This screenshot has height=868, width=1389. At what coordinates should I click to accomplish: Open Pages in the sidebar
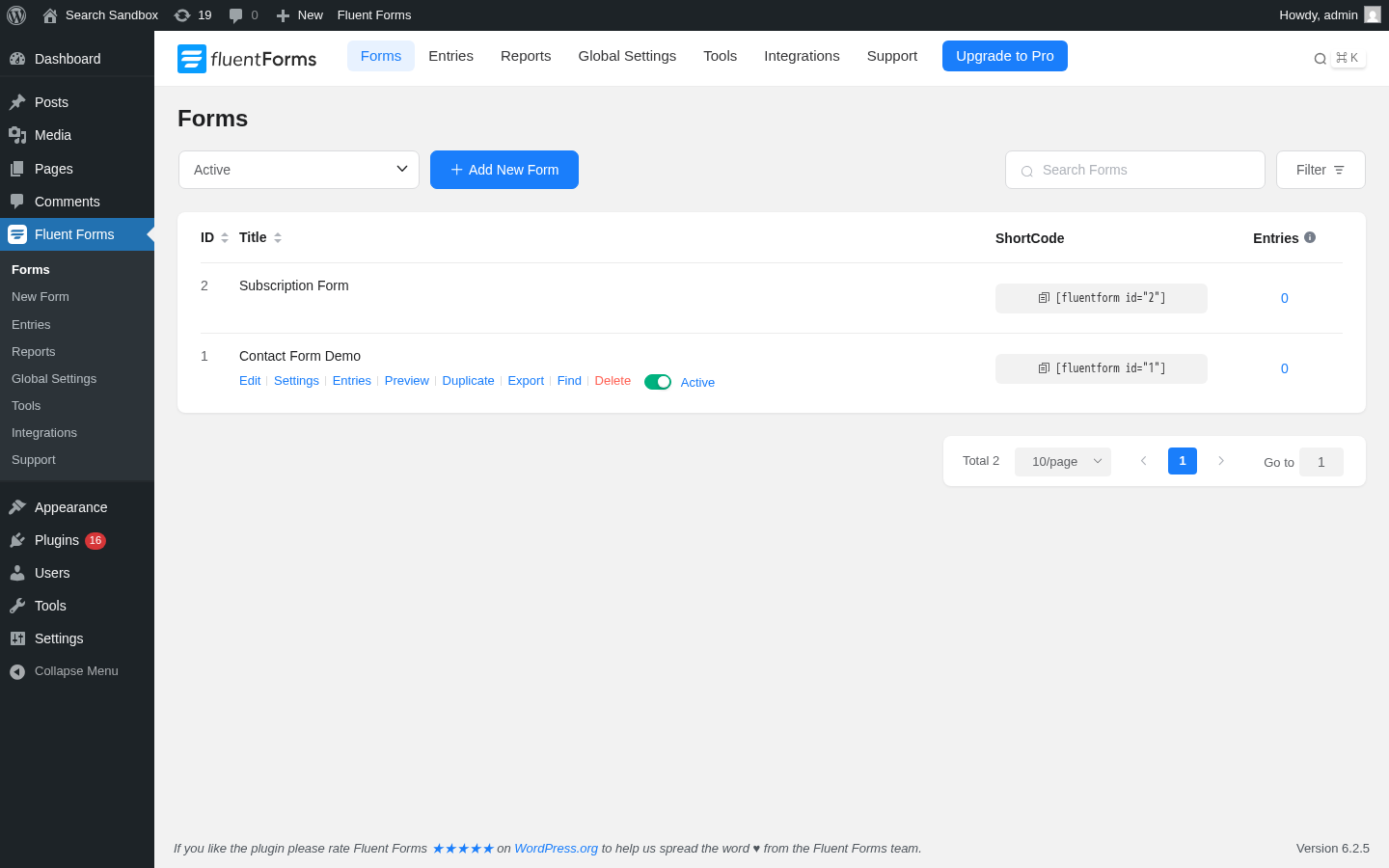(77, 169)
